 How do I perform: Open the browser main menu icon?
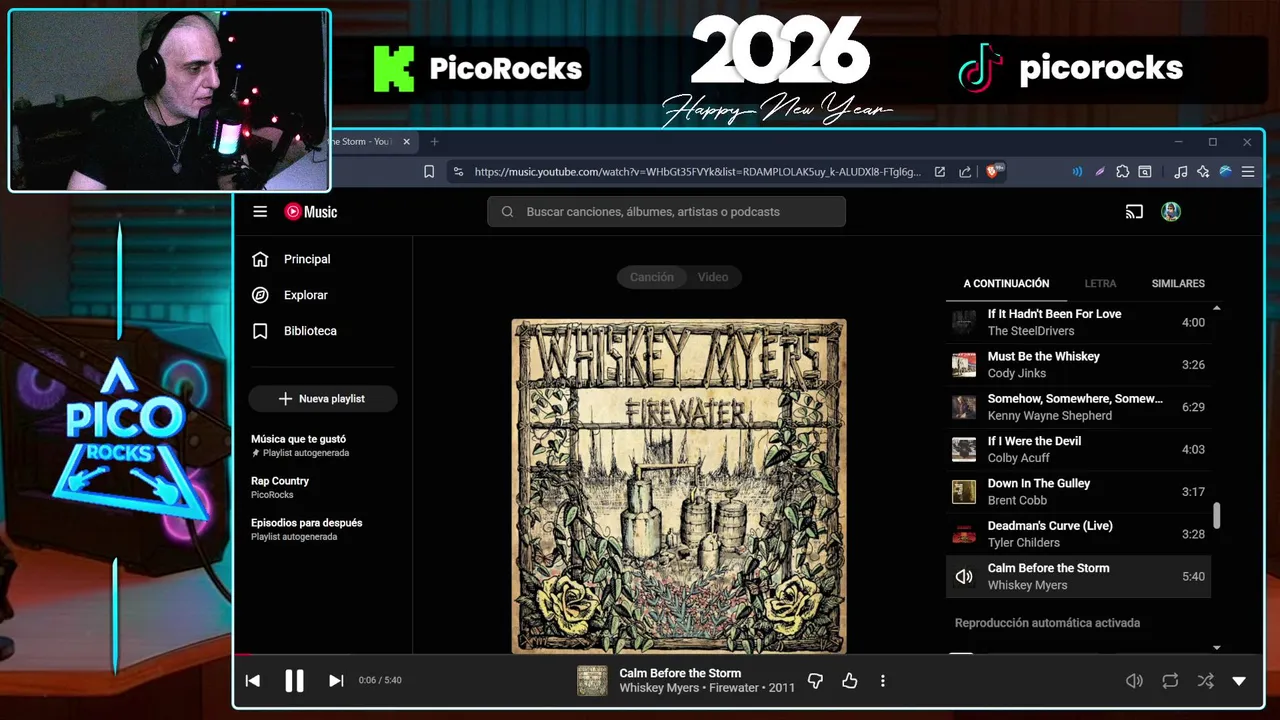tap(1247, 172)
